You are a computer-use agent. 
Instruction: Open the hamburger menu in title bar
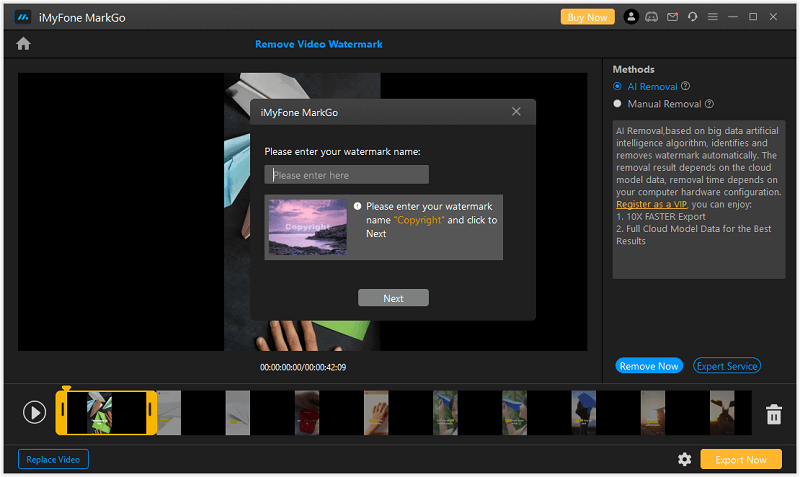(713, 17)
